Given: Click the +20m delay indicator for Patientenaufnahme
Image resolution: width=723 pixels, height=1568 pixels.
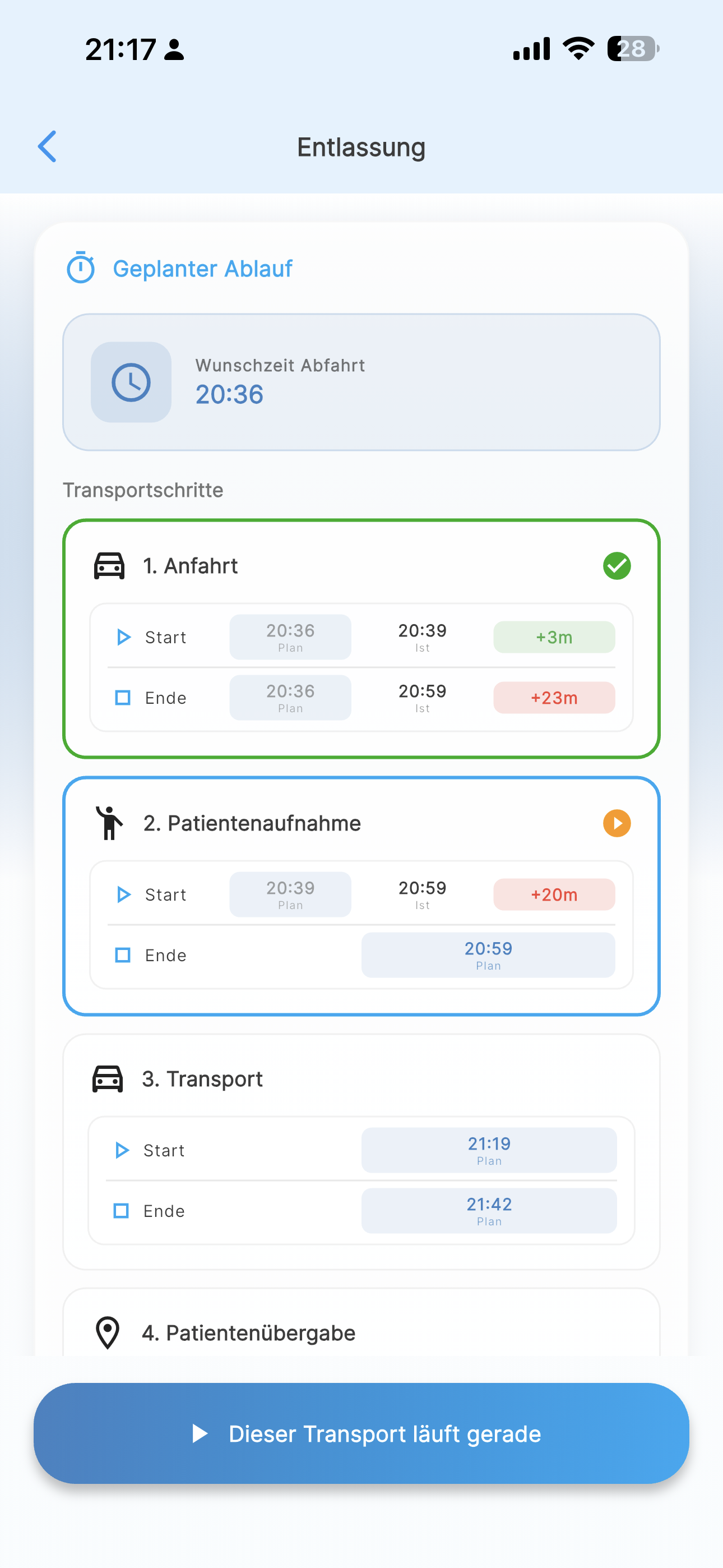Looking at the screenshot, I should click(x=554, y=894).
